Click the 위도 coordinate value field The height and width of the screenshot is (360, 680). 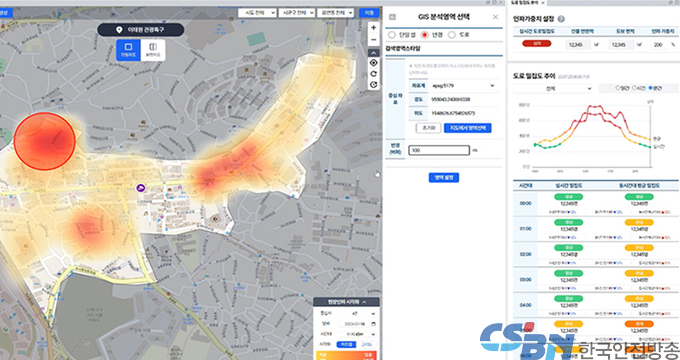pyautogui.click(x=463, y=113)
